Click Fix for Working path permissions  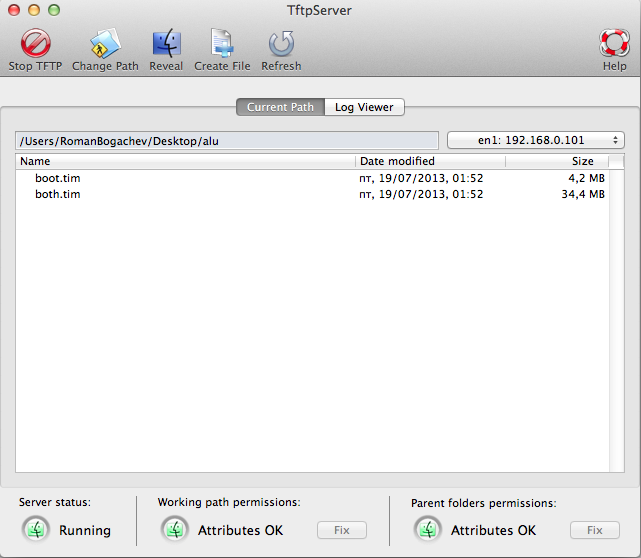[x=342, y=530]
